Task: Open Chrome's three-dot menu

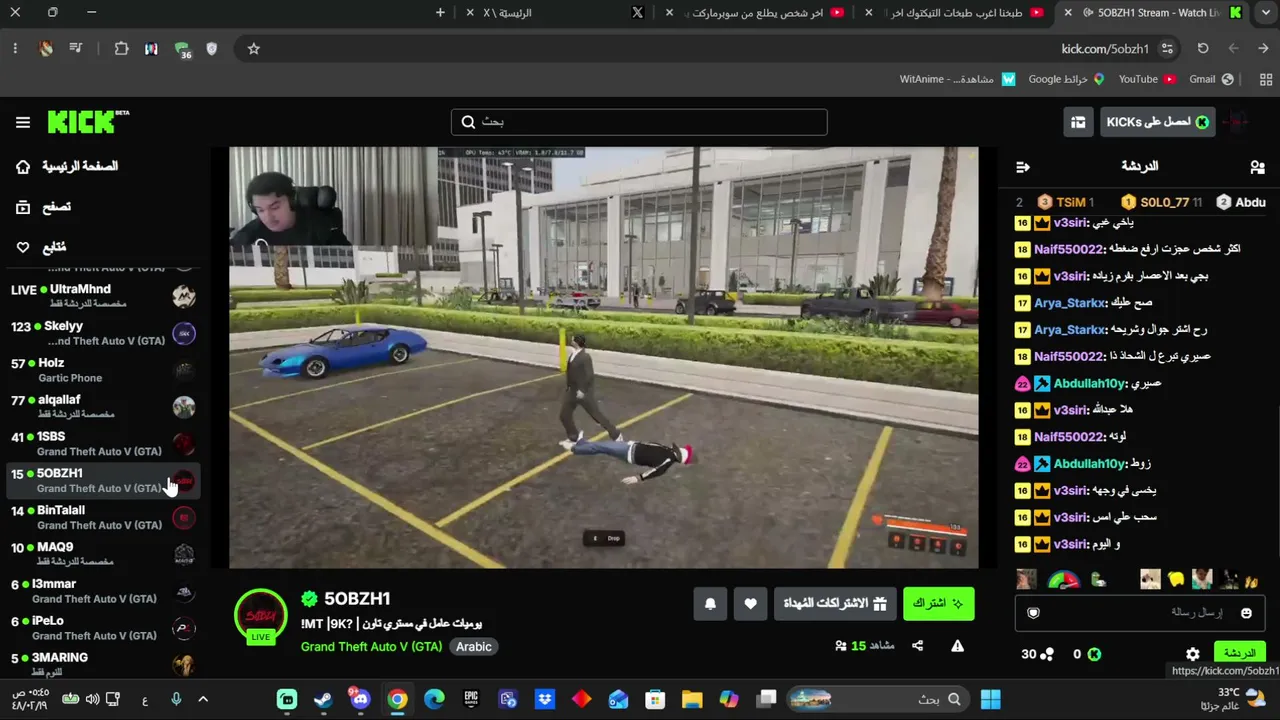Action: (15, 48)
